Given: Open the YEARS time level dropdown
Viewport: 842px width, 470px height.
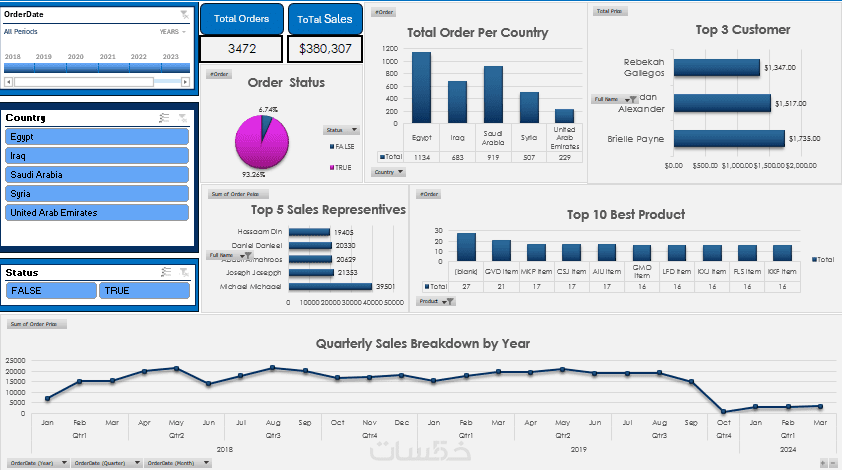Looking at the screenshot, I should (x=172, y=32).
